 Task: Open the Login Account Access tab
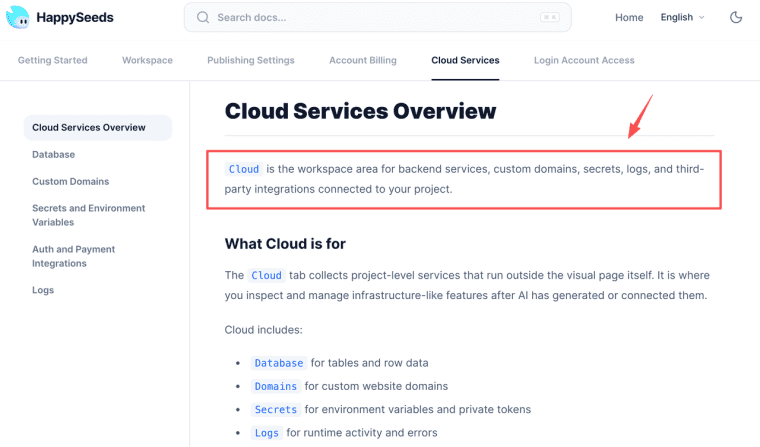point(584,60)
